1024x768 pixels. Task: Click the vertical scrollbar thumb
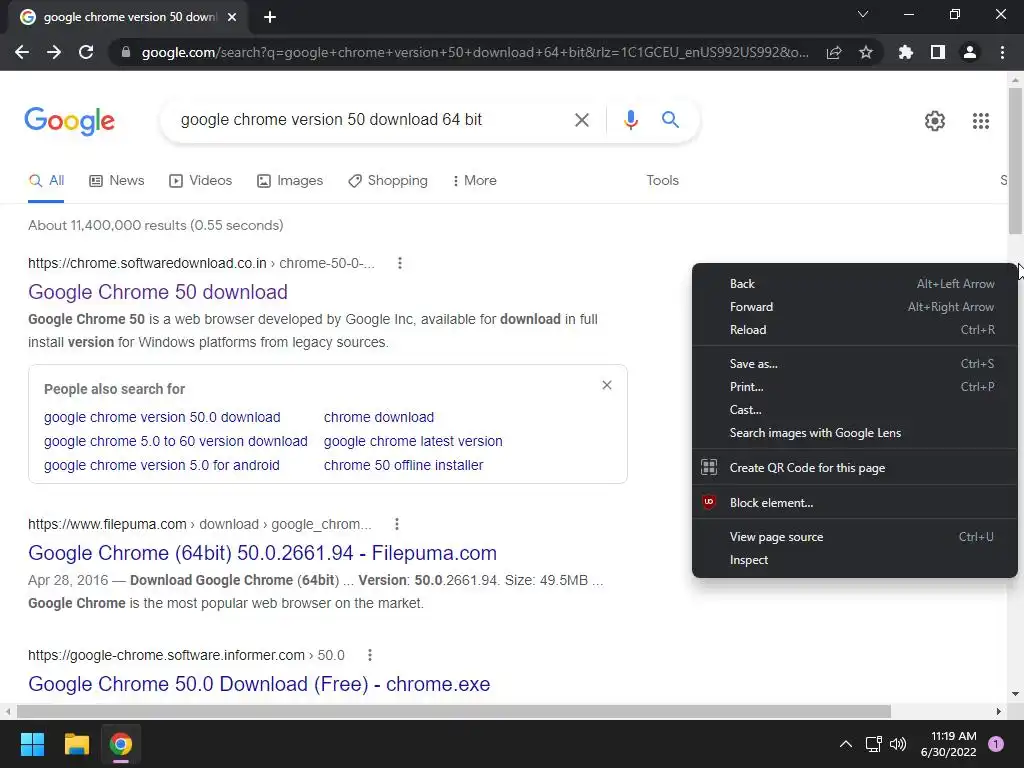(1015, 161)
